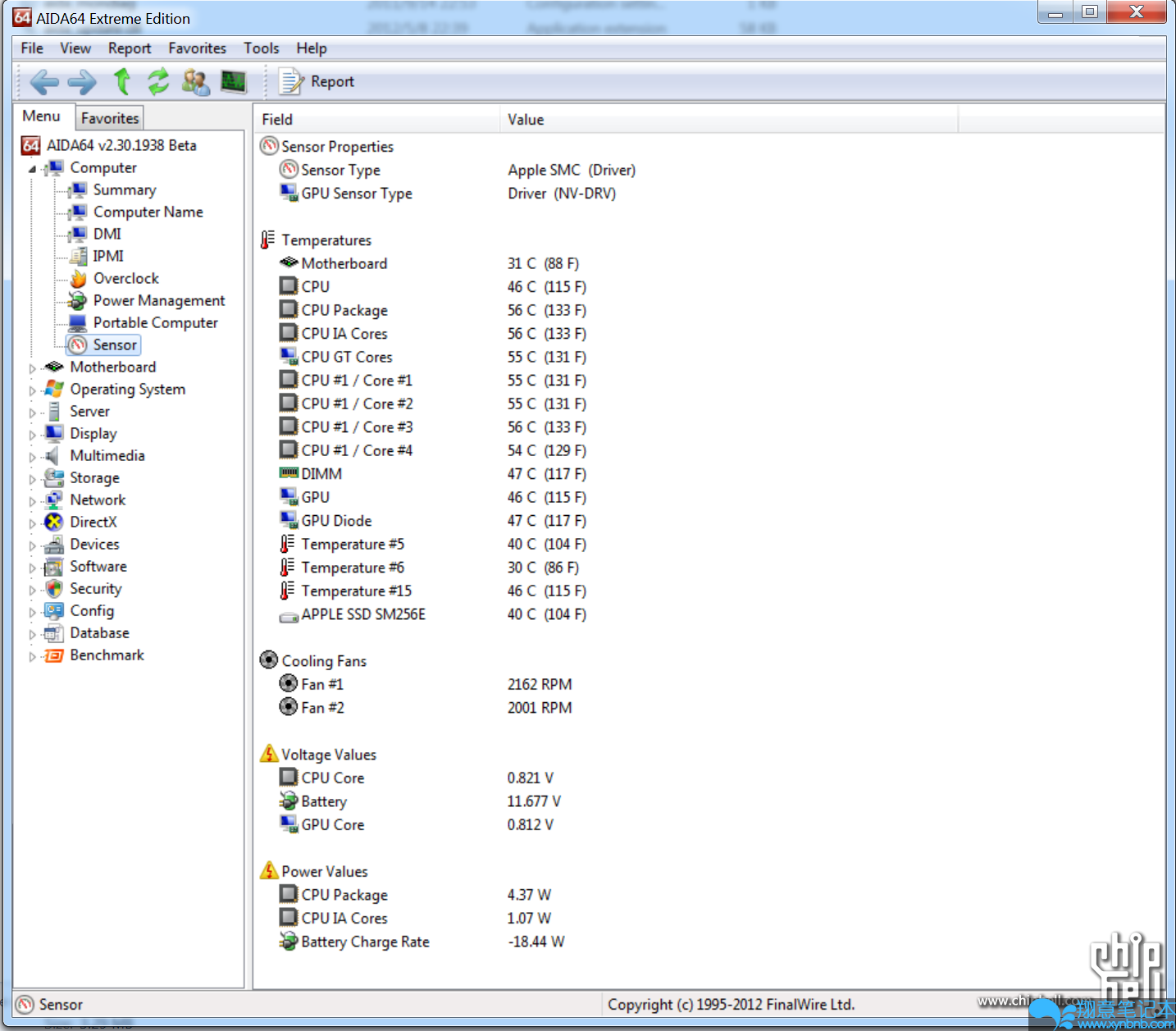The width and height of the screenshot is (1176, 1031).
Task: Click the Report document icon in toolbar
Action: [290, 81]
